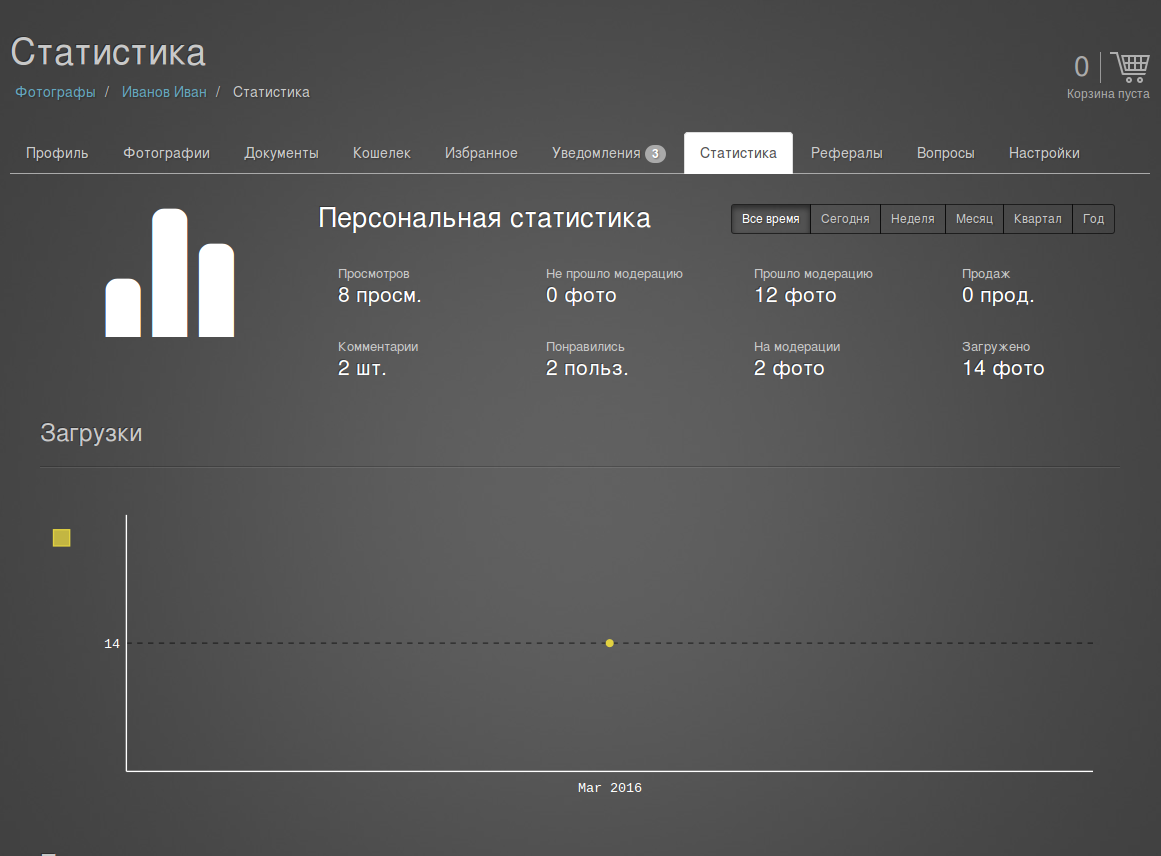Switch to the 'Рефералы' tab
This screenshot has width=1161, height=856.
[846, 153]
